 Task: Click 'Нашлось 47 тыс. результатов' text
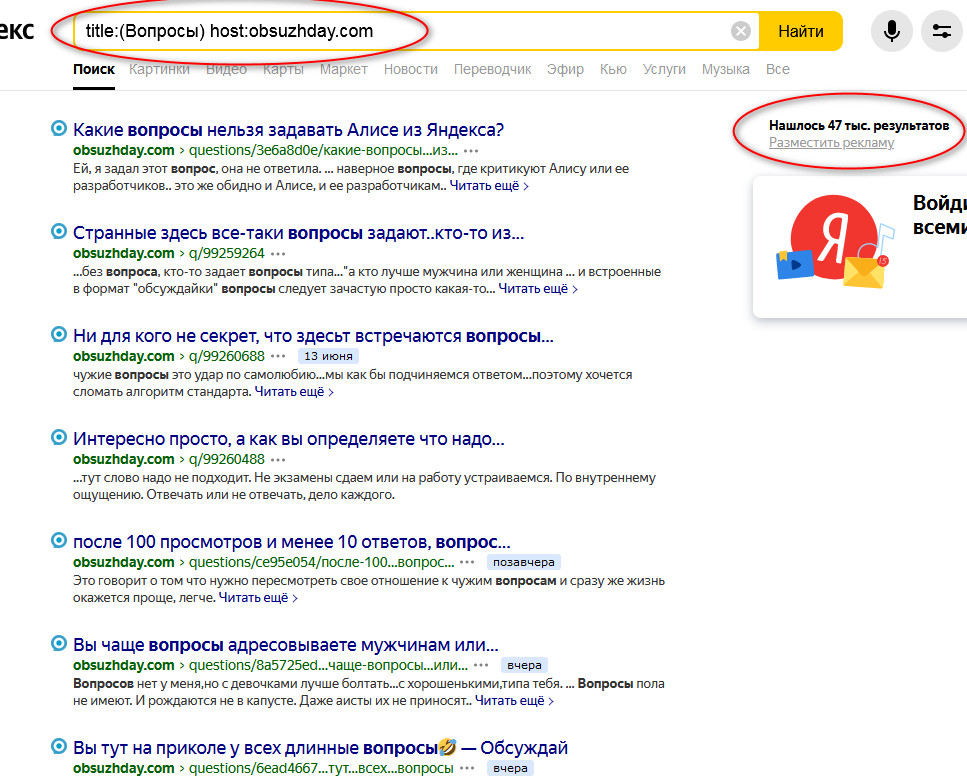point(858,125)
